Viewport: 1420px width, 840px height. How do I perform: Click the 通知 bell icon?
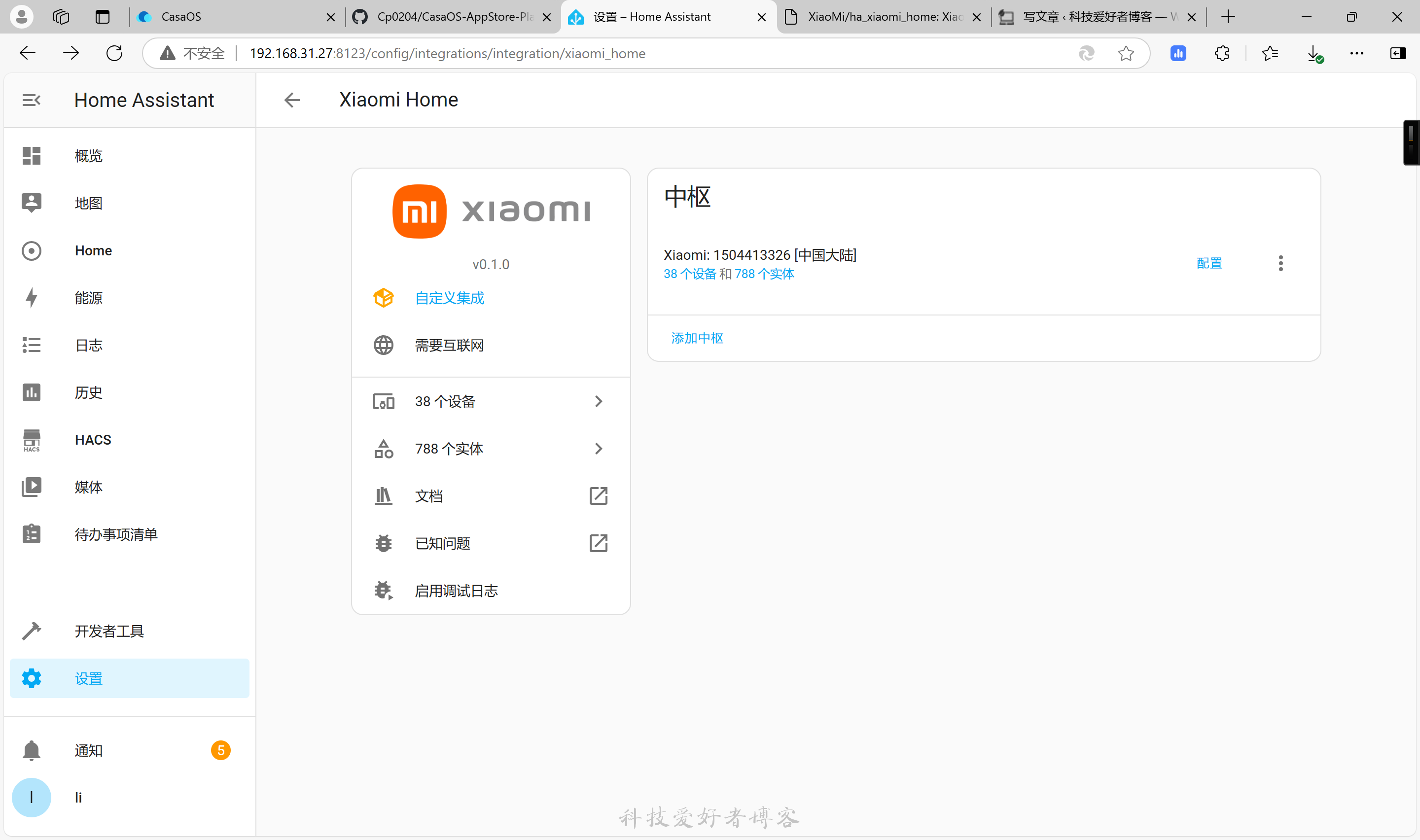[x=32, y=751]
